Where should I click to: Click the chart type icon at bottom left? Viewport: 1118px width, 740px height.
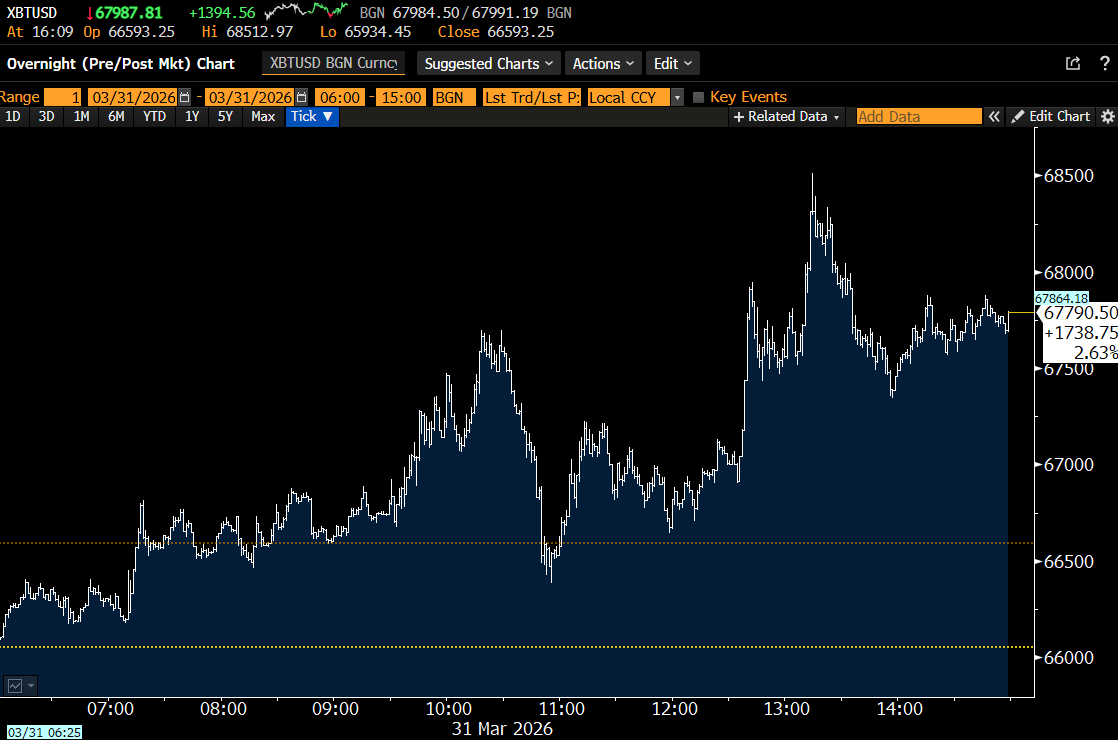click(15, 686)
